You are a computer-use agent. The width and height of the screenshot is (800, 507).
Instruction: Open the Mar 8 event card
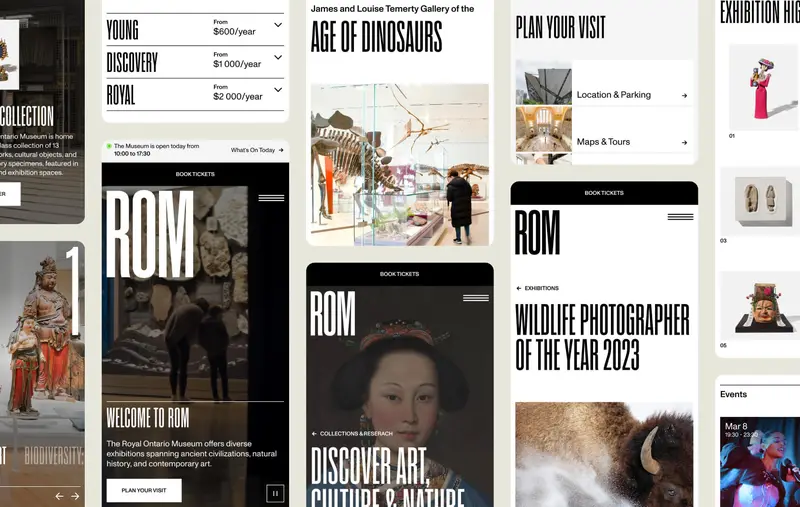tap(760, 462)
